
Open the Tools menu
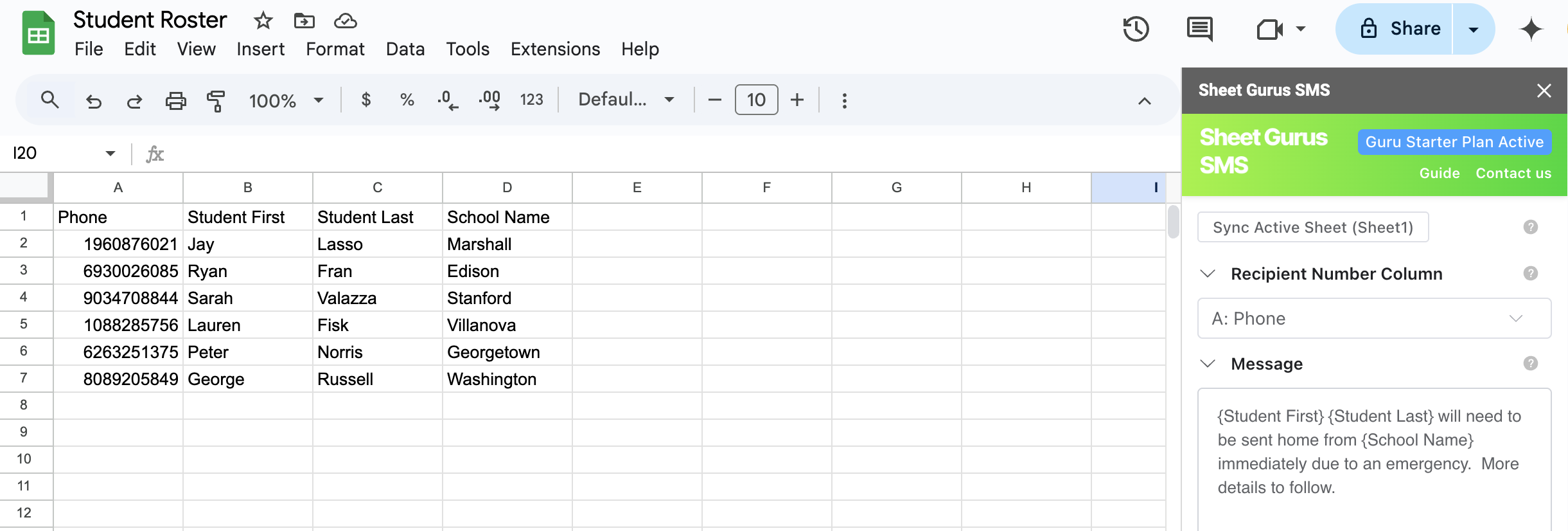pyautogui.click(x=468, y=50)
